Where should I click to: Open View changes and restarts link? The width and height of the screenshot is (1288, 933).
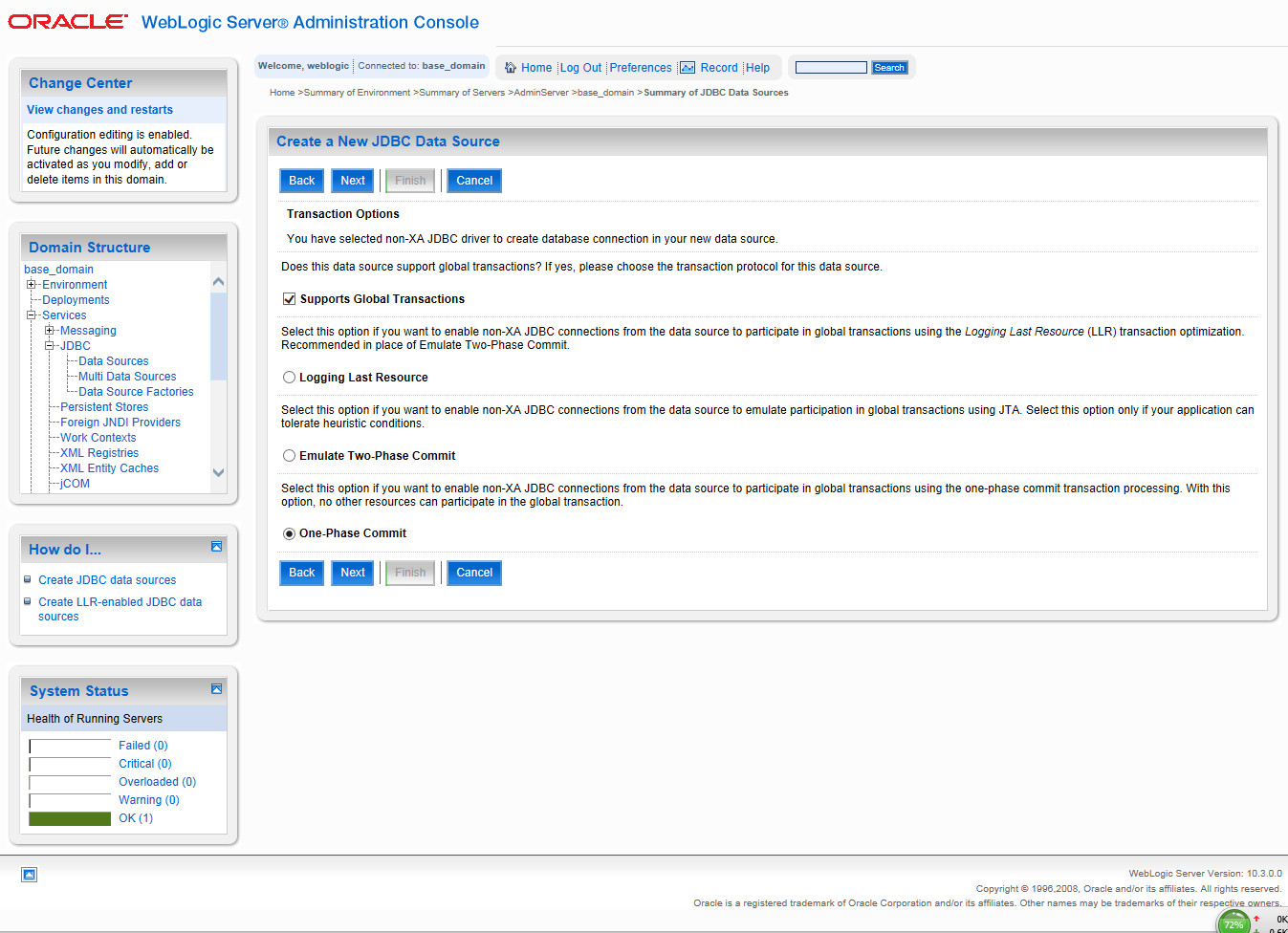point(99,110)
